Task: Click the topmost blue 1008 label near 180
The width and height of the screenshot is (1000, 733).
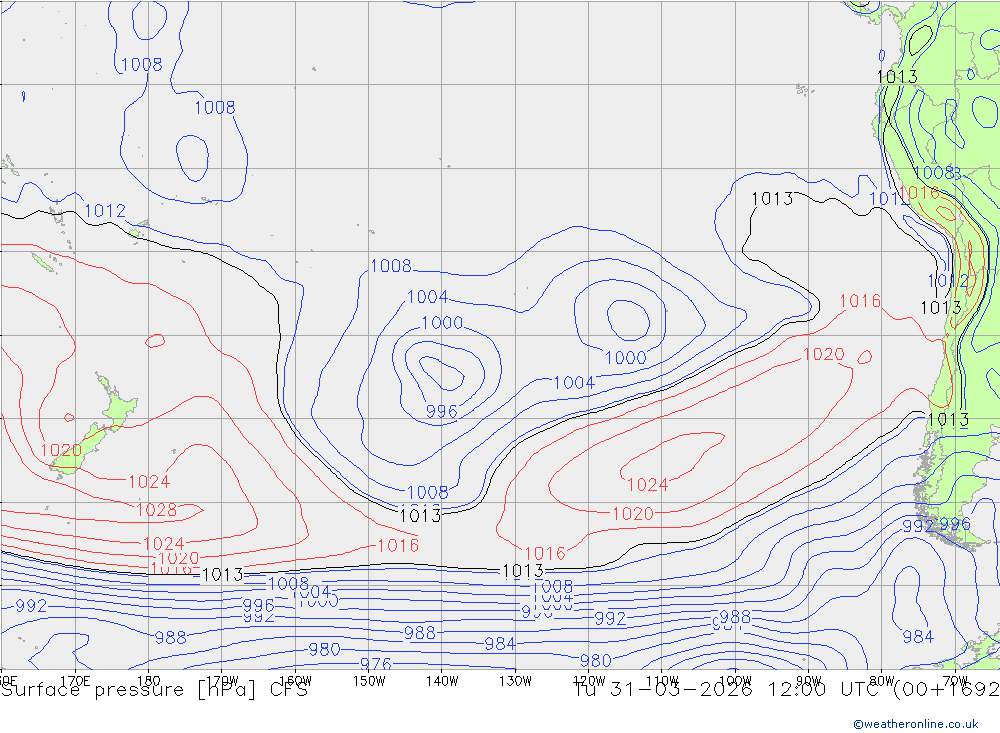Action: tap(142, 64)
